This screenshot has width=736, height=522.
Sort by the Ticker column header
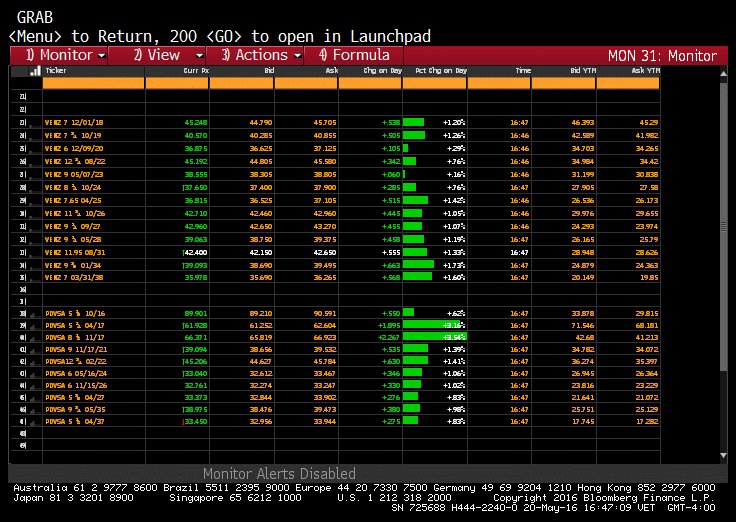56,70
